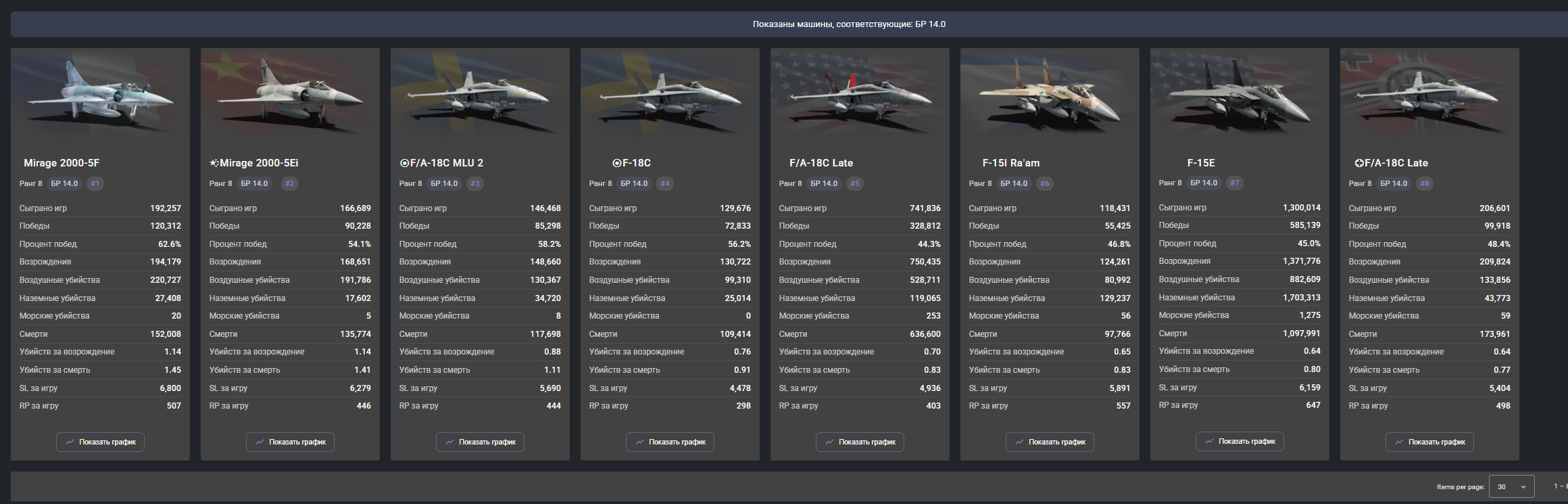Click the F/A-18C MLU 2 title
The height and width of the screenshot is (504, 1568).
click(447, 163)
